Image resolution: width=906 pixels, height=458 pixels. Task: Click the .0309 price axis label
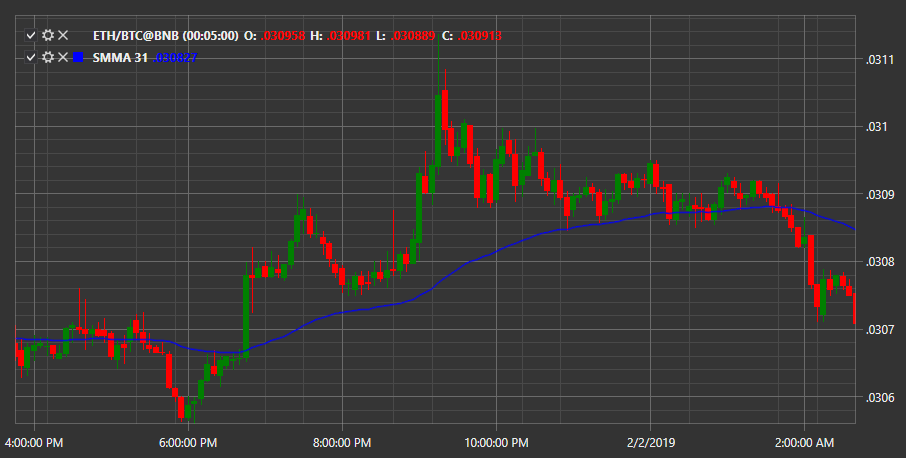coord(879,195)
